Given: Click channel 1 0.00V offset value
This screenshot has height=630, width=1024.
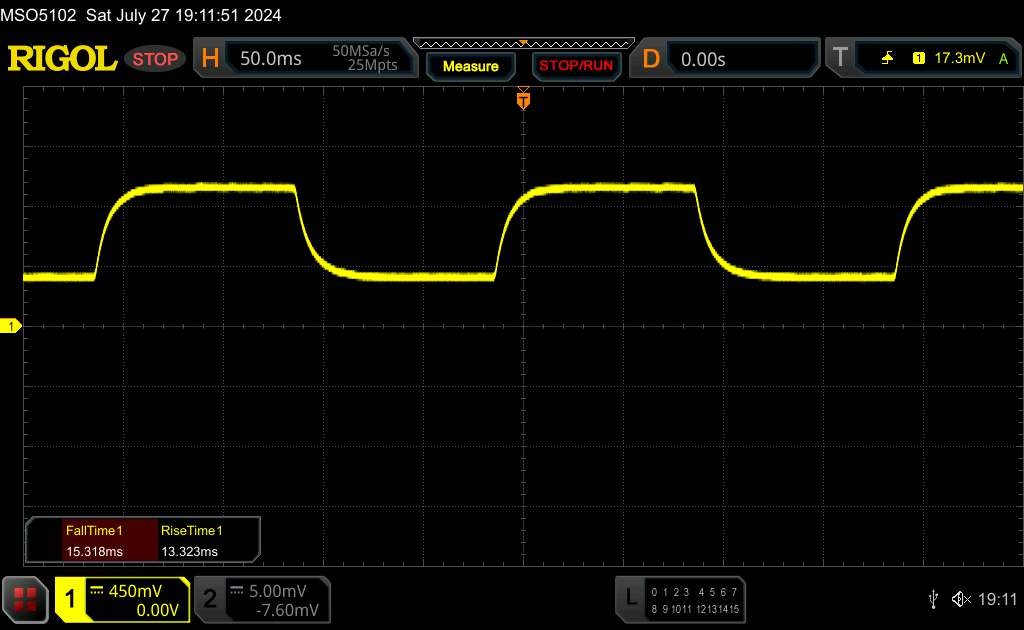Looking at the screenshot, I should 157,610.
